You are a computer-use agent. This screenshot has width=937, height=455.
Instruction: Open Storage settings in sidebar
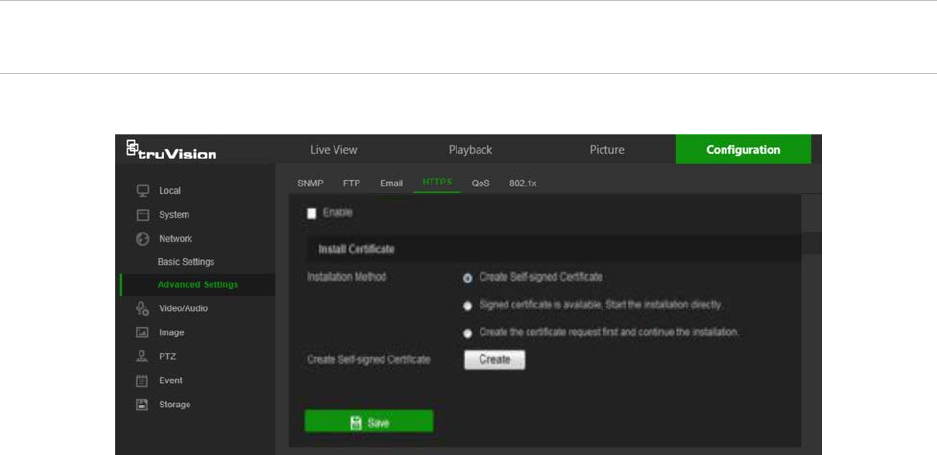coord(174,404)
